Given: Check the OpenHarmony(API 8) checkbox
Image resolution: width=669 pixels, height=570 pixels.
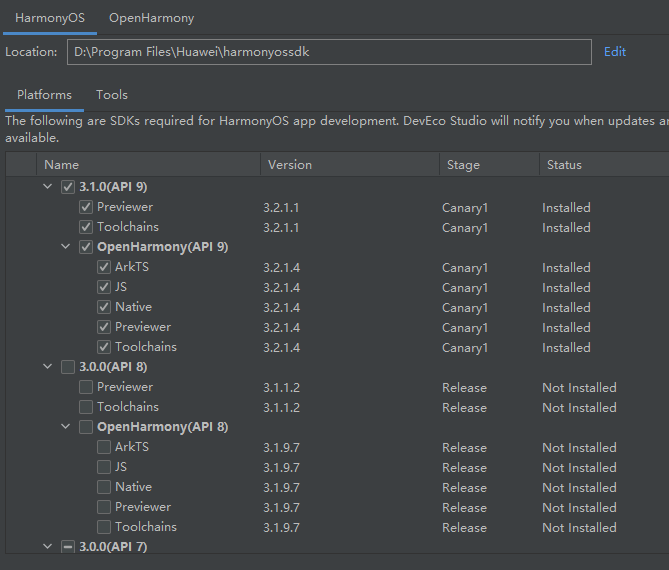Looking at the screenshot, I should coord(86,427).
